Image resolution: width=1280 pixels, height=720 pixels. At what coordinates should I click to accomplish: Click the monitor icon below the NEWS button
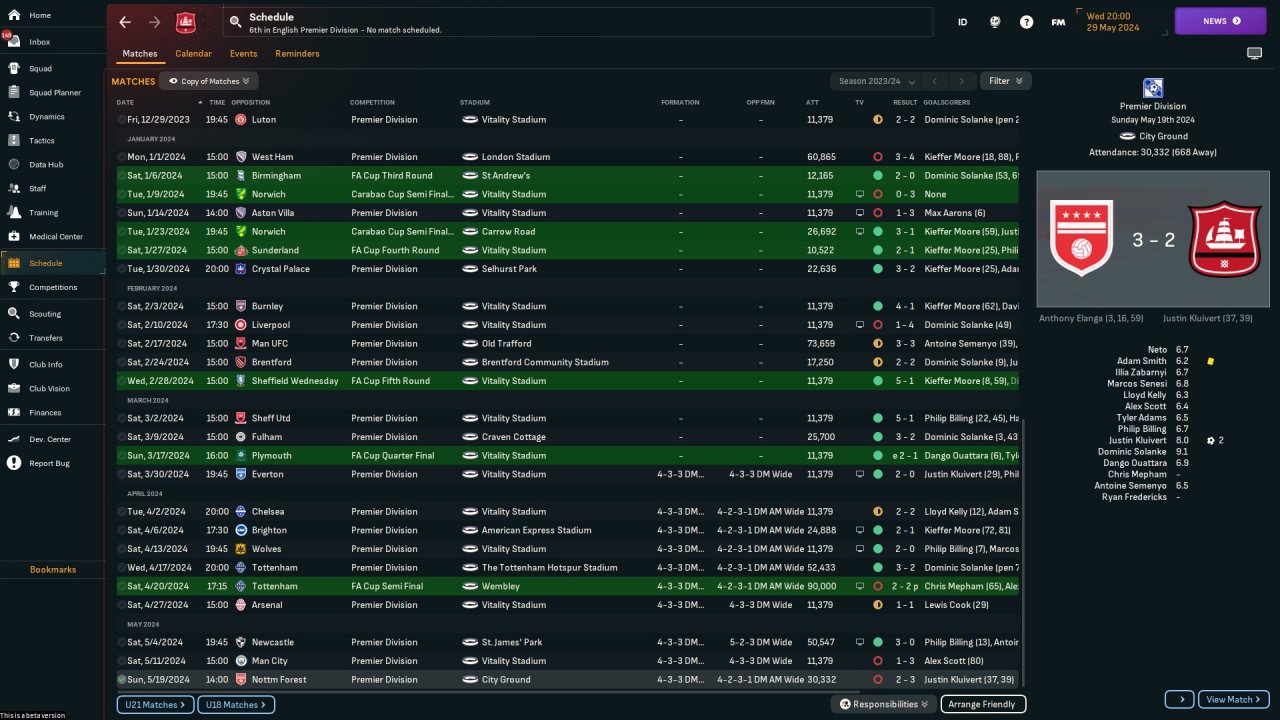coord(1254,53)
